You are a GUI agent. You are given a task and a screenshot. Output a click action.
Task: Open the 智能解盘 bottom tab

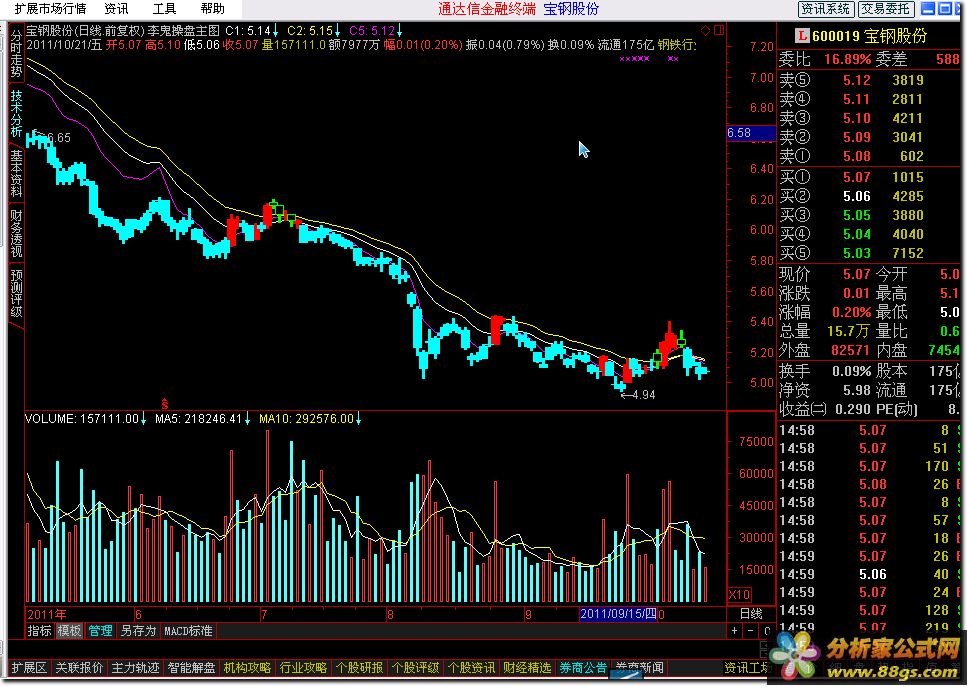(192, 668)
